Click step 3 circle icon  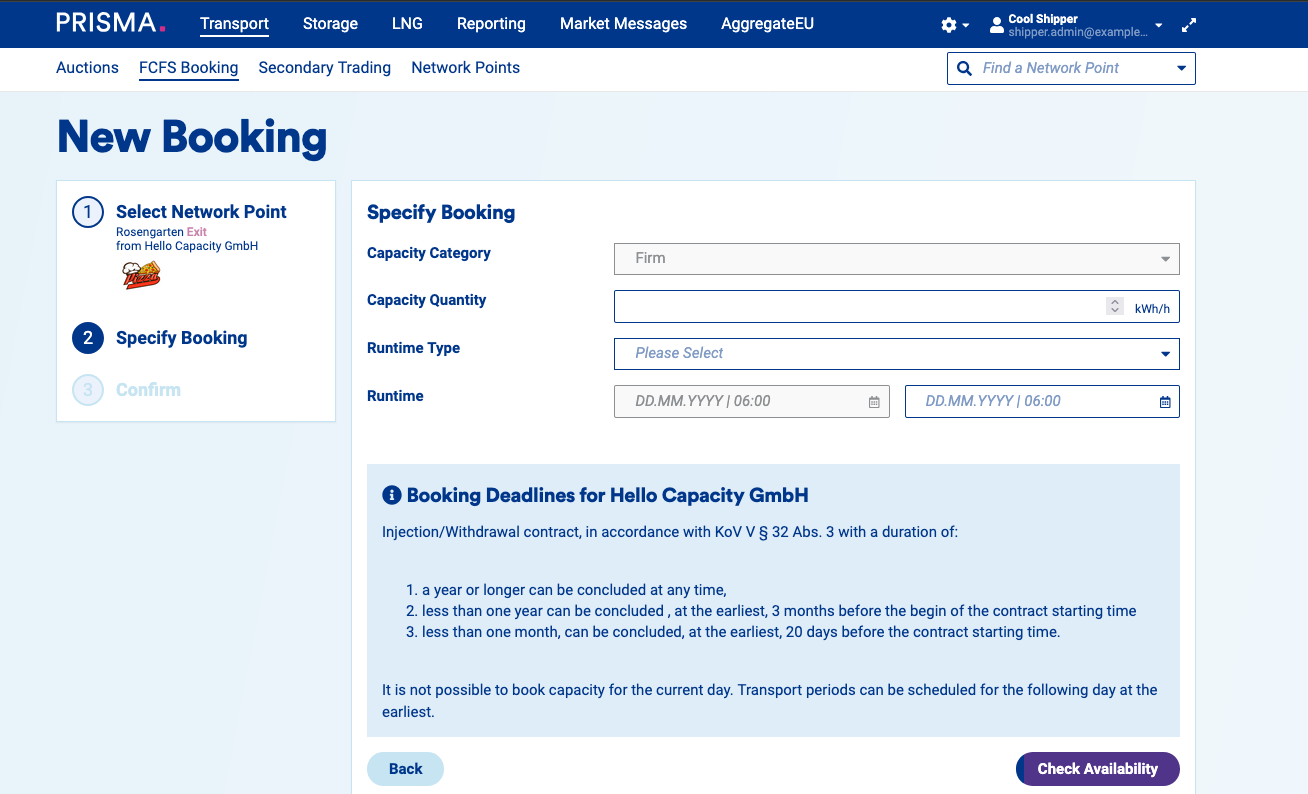coord(88,390)
